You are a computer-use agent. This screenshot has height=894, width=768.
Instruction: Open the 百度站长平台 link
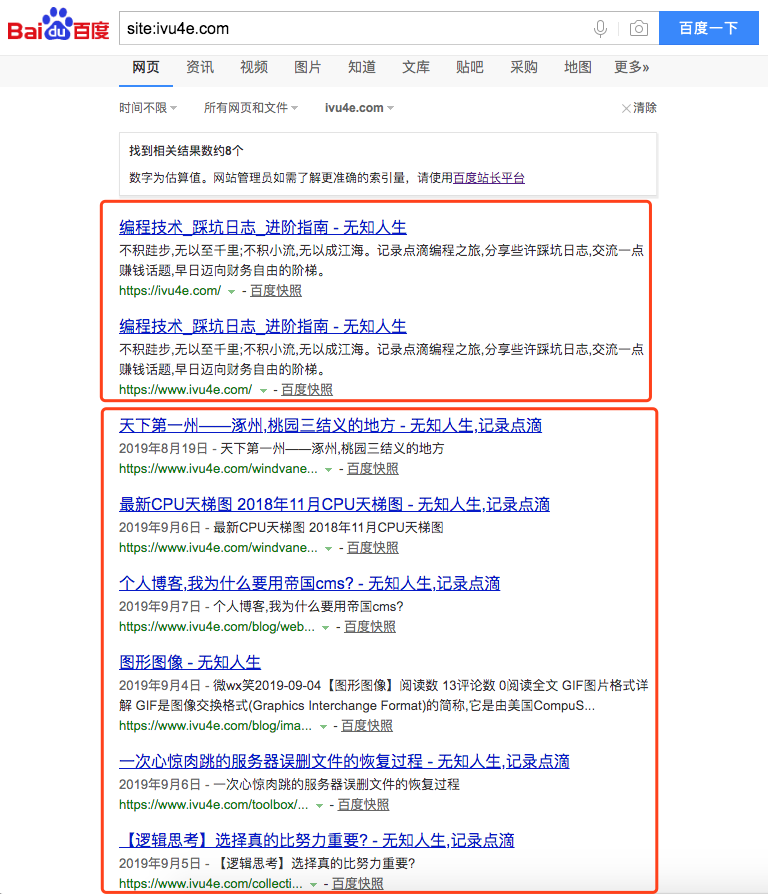(x=489, y=178)
